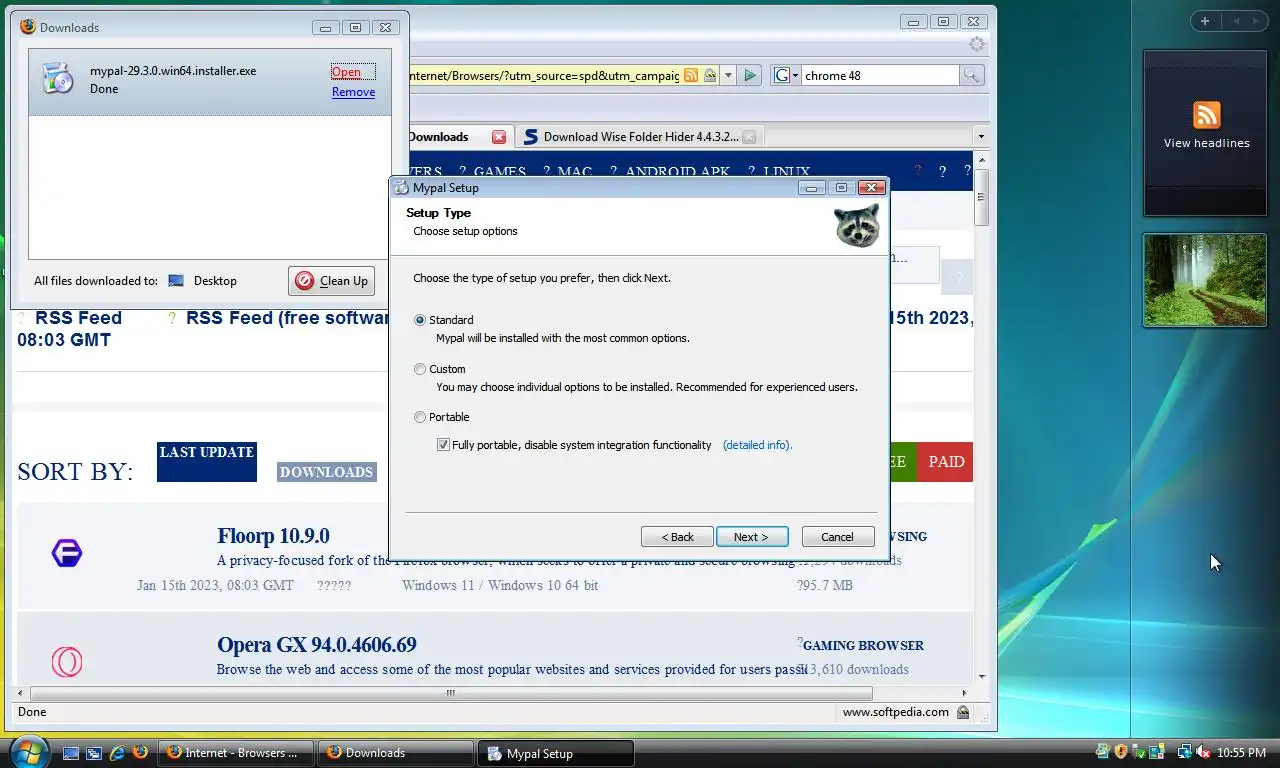Click the muted volume tray icon
The height and width of the screenshot is (768, 1280).
pyautogui.click(x=1203, y=752)
